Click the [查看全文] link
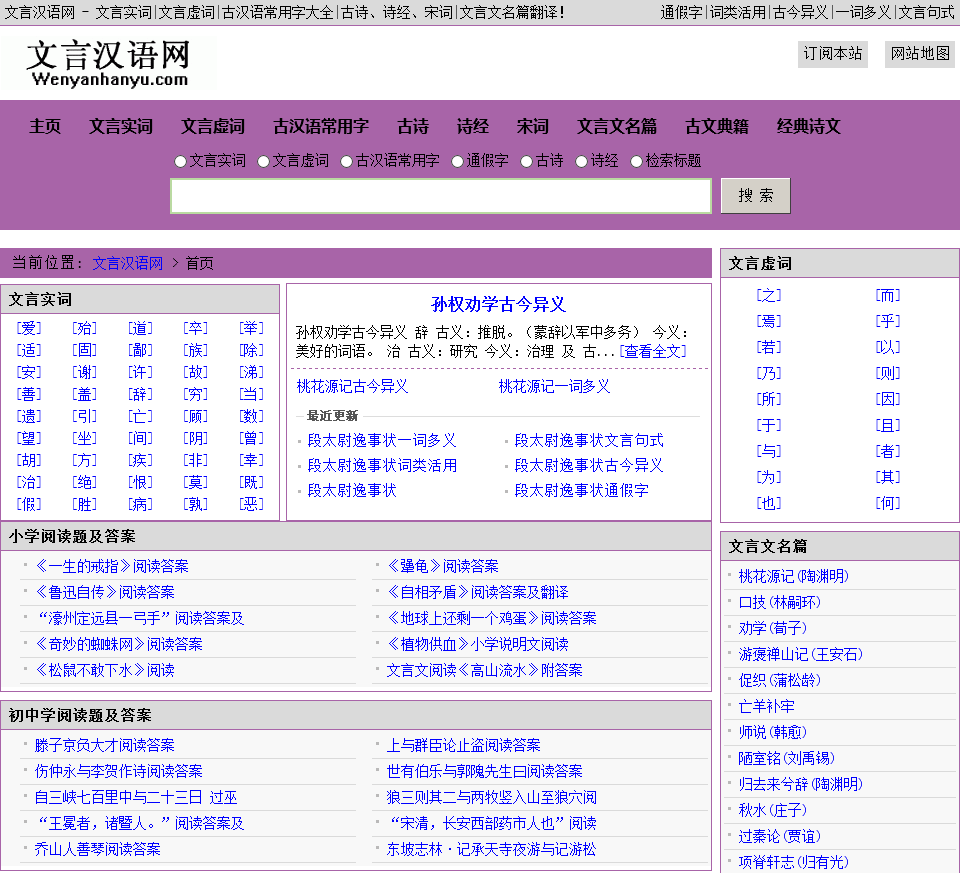This screenshot has width=960, height=873. pyautogui.click(x=653, y=351)
